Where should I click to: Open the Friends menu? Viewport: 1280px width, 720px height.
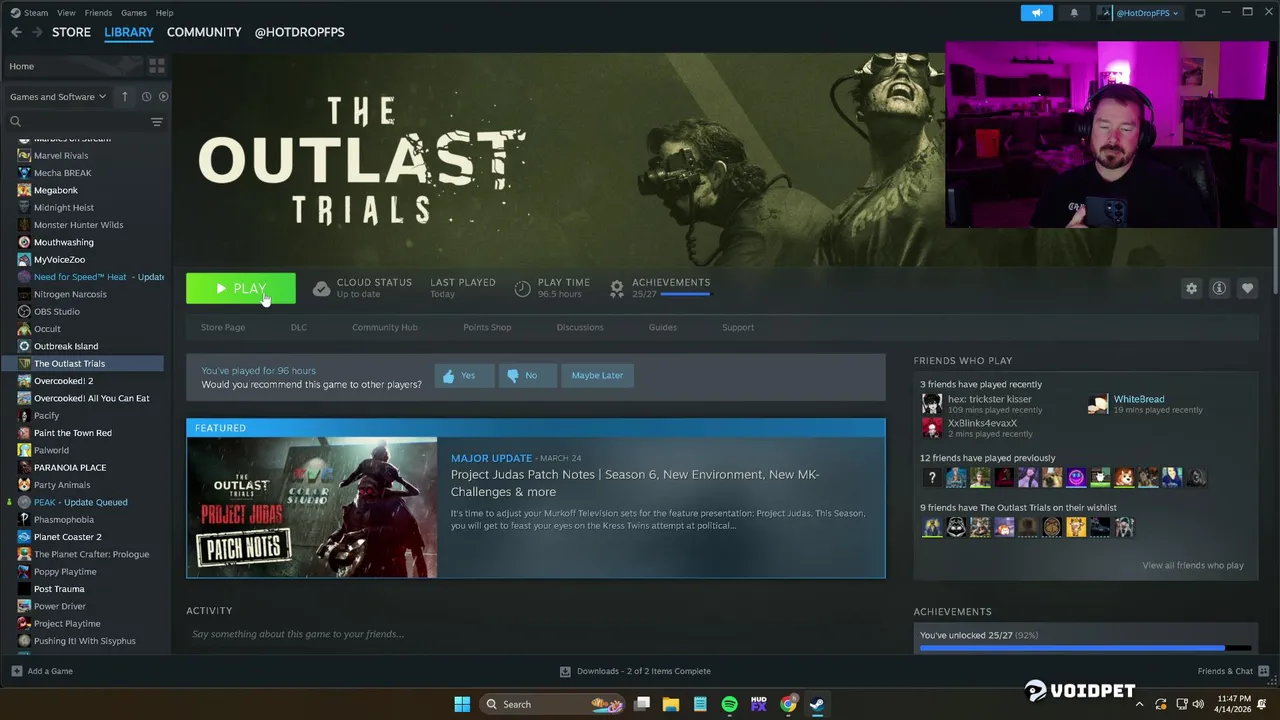(98, 13)
